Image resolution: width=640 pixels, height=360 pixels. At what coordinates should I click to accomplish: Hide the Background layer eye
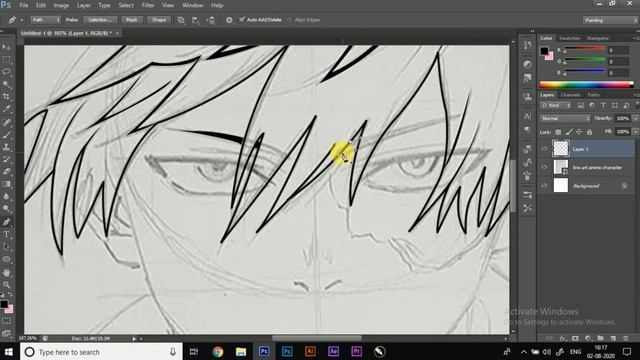(x=544, y=186)
